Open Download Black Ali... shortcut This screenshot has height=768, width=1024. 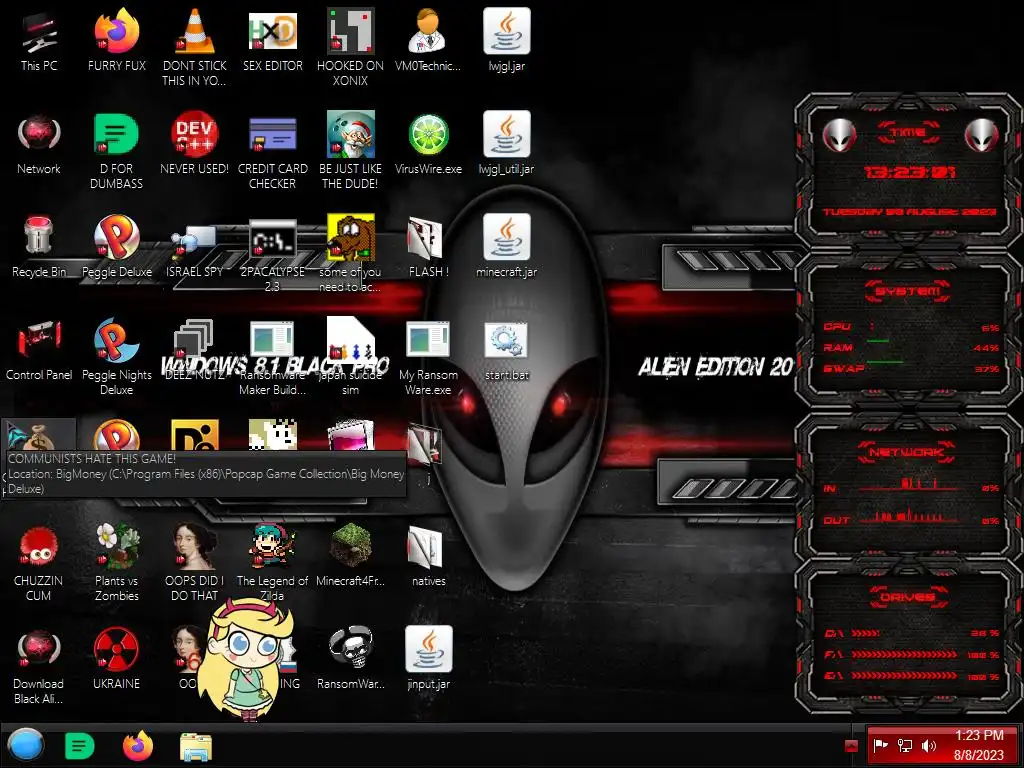click(x=39, y=649)
